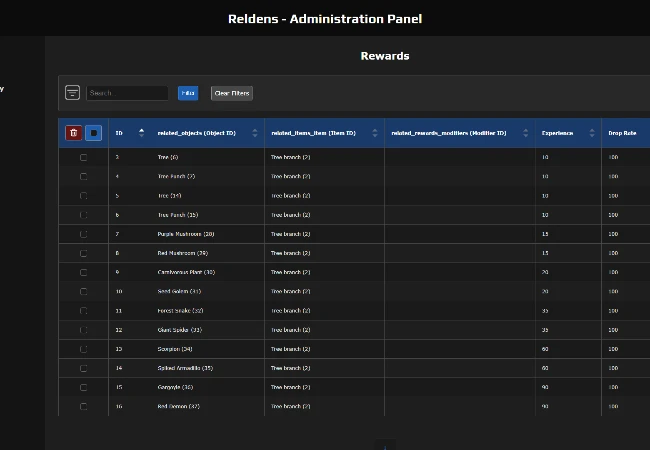Click the 'Scorpion (34)' cell
Viewport: 650px width, 450px height.
tap(175, 349)
